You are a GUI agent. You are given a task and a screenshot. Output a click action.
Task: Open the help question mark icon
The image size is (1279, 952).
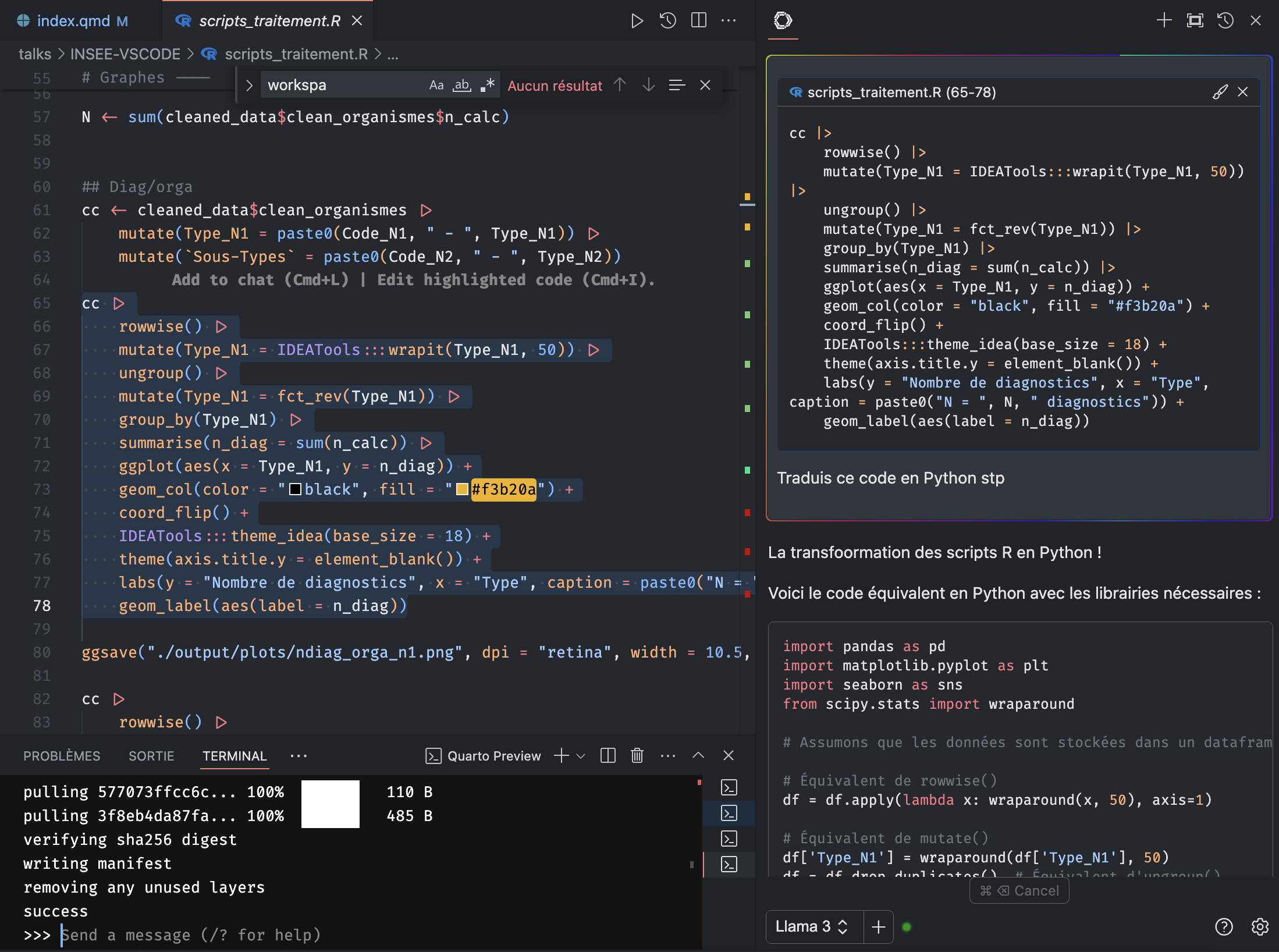[1224, 926]
